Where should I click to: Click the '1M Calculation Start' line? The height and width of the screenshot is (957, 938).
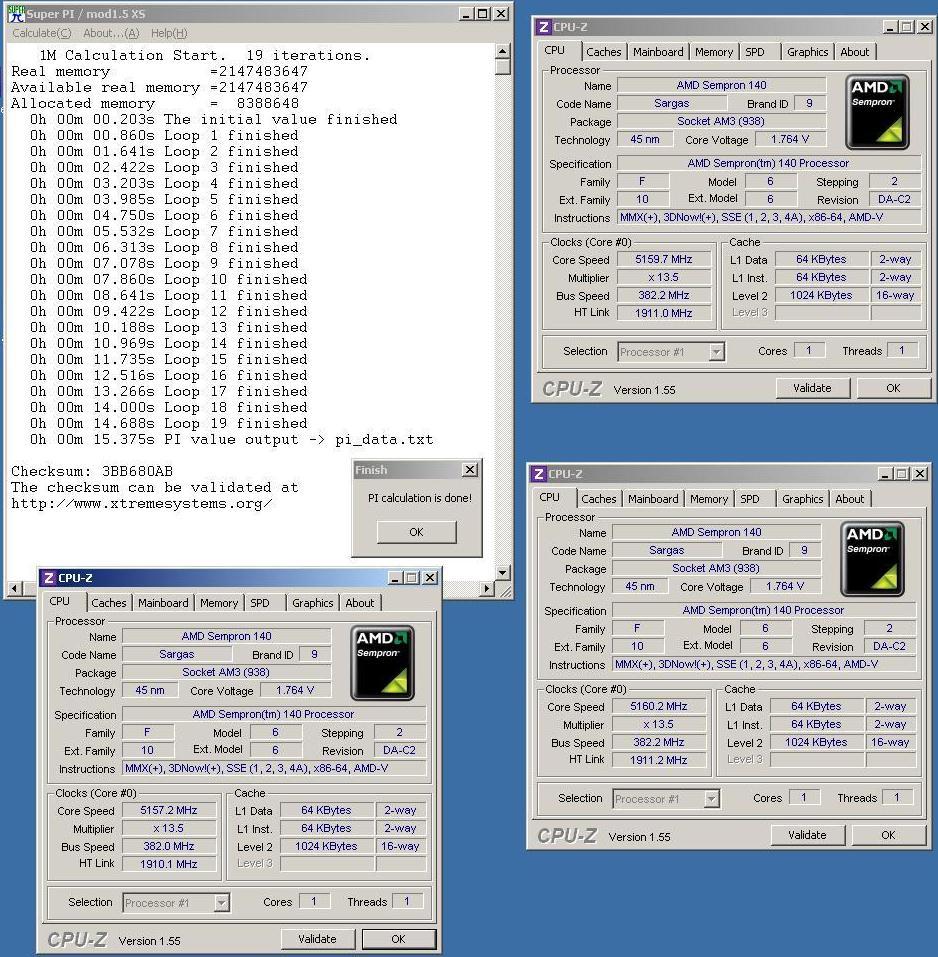[x=204, y=55]
